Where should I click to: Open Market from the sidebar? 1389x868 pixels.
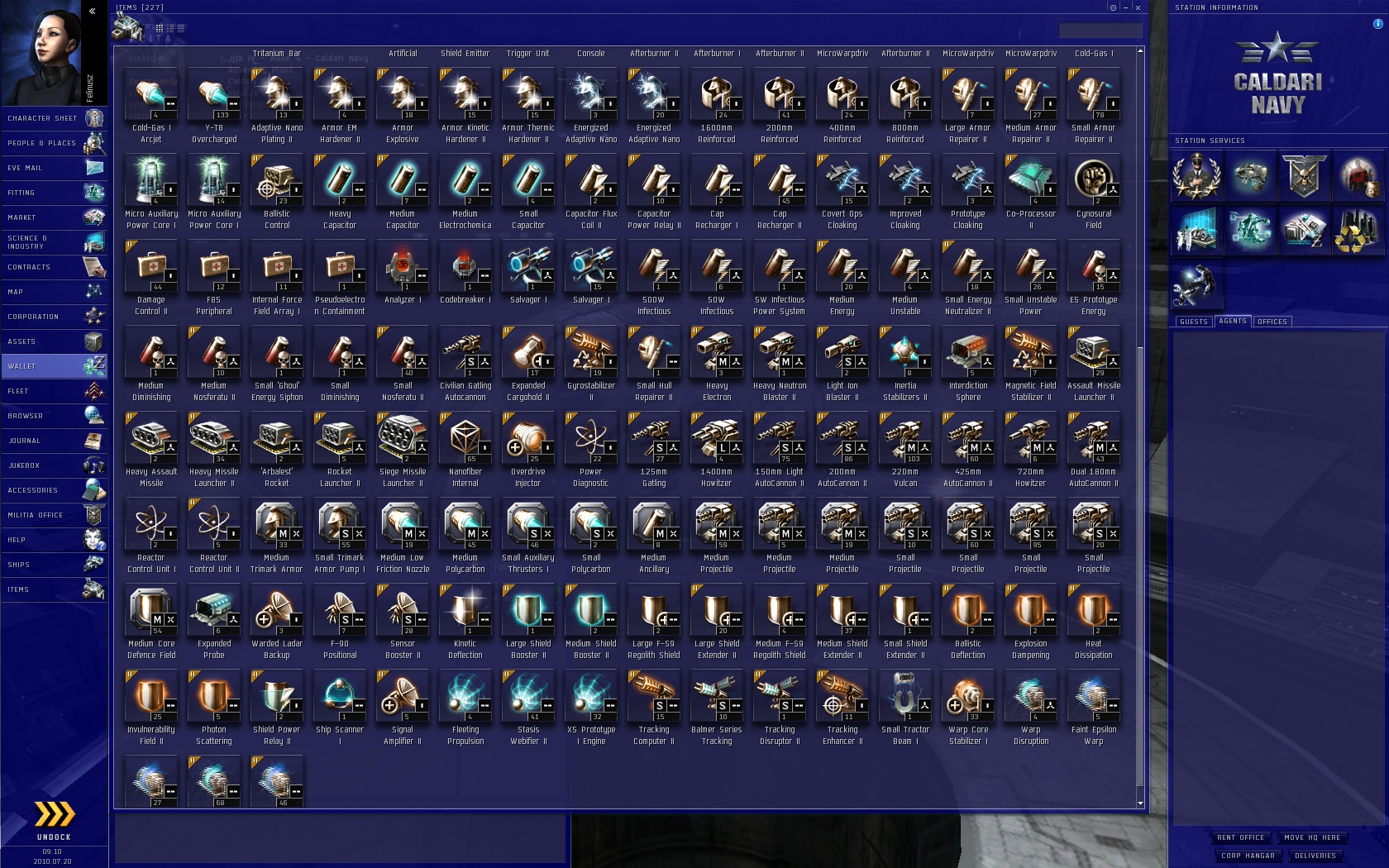[55, 217]
